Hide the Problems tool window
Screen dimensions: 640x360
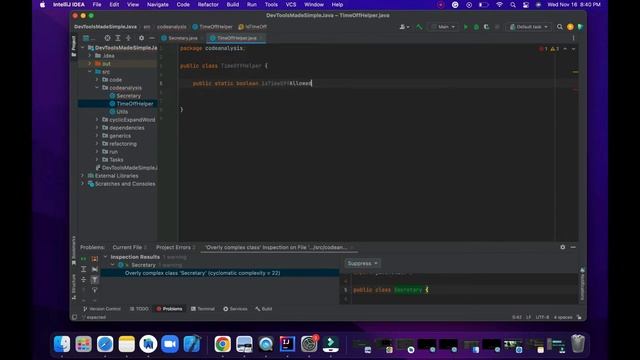click(x=573, y=247)
